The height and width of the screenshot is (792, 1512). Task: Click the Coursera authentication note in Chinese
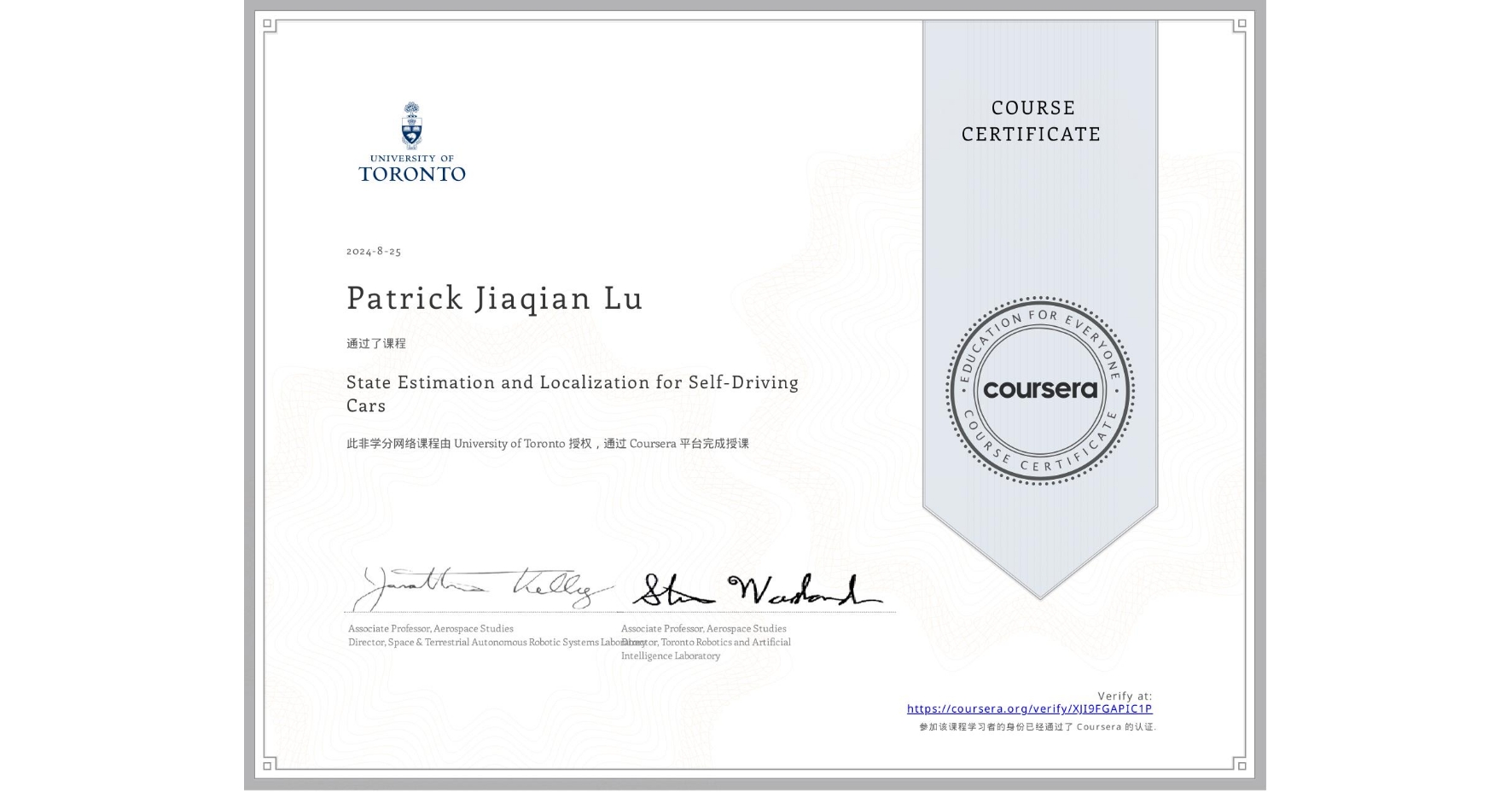pos(1038,728)
